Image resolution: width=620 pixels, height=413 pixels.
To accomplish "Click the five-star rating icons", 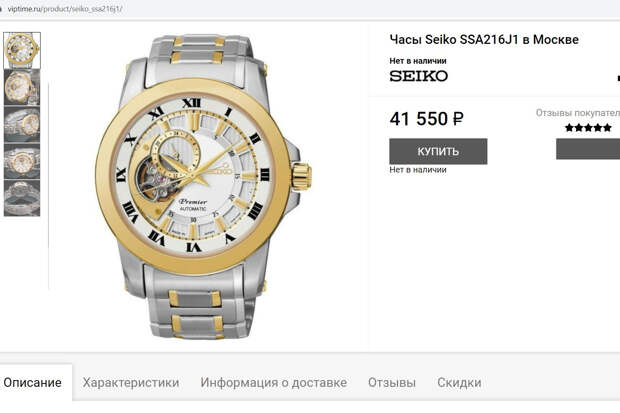I will coord(588,128).
